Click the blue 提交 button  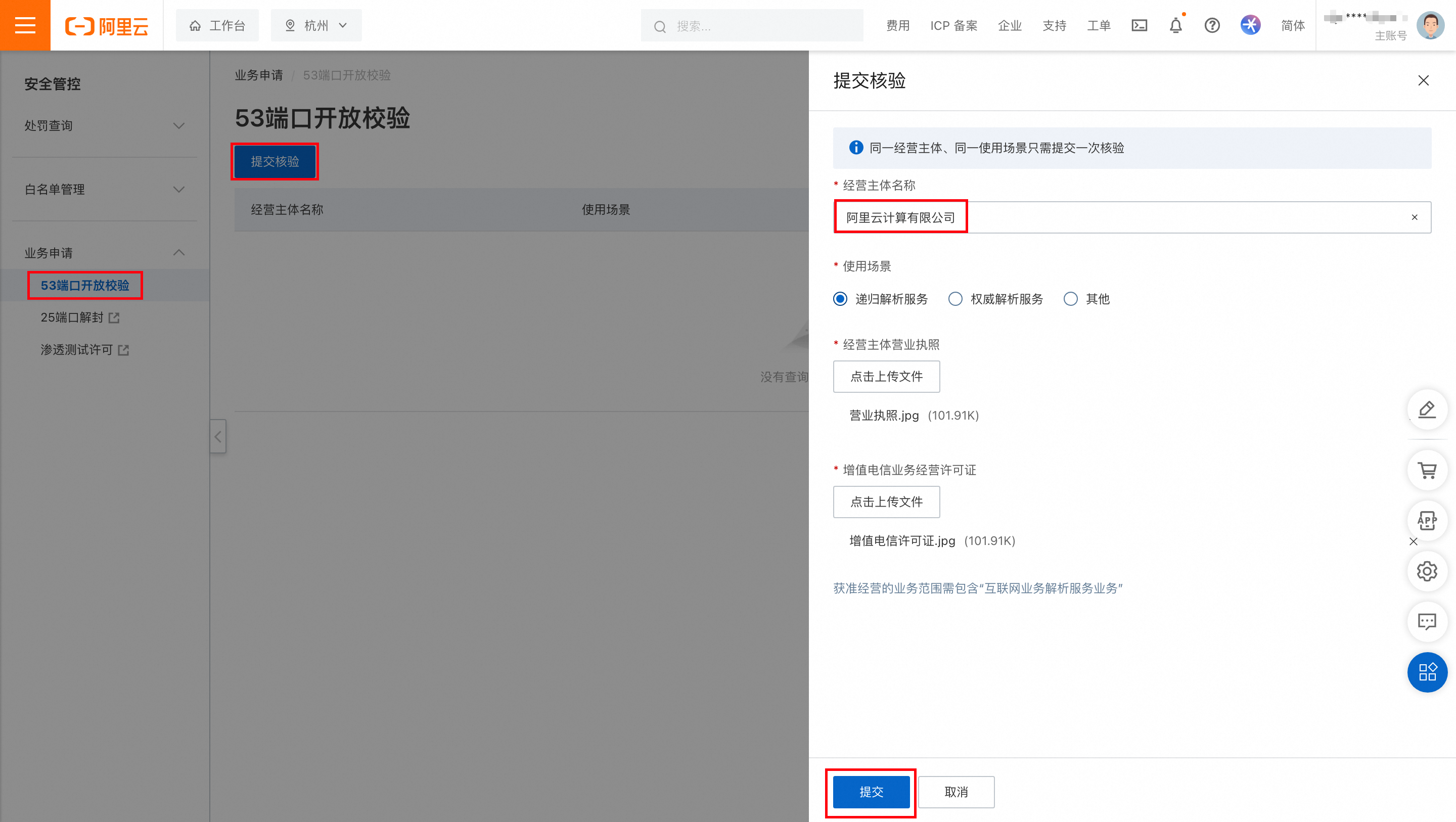pos(871,792)
